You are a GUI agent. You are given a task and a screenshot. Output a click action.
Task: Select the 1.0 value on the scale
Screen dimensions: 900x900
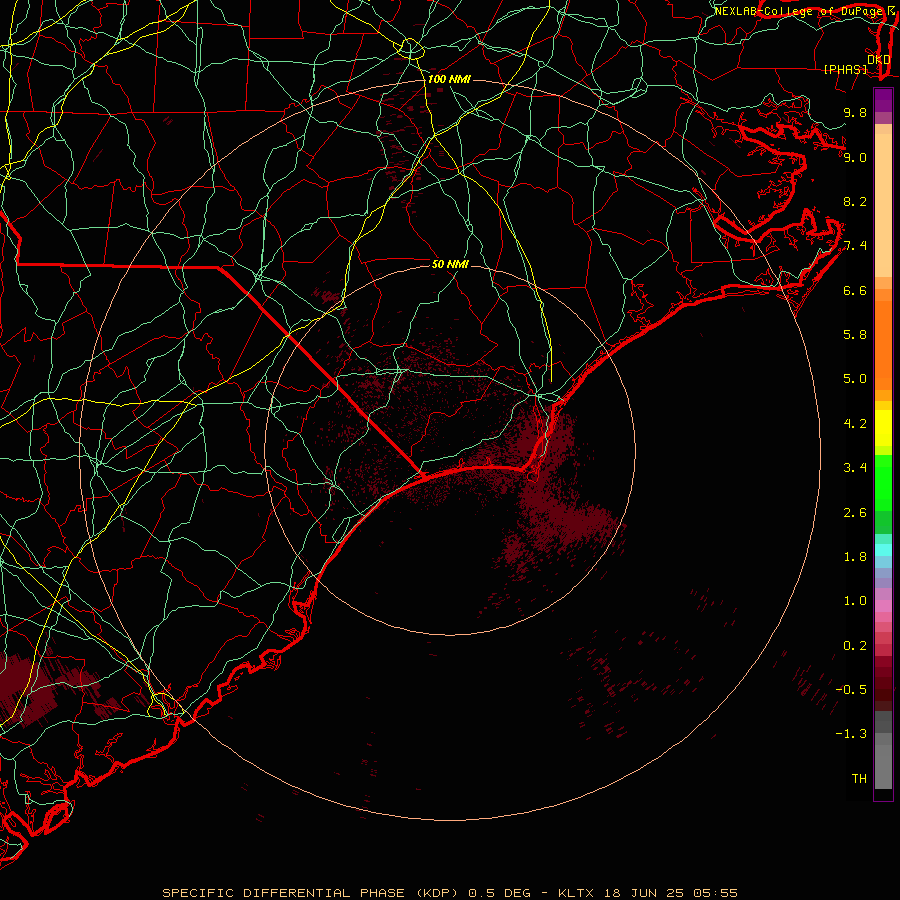(x=855, y=601)
